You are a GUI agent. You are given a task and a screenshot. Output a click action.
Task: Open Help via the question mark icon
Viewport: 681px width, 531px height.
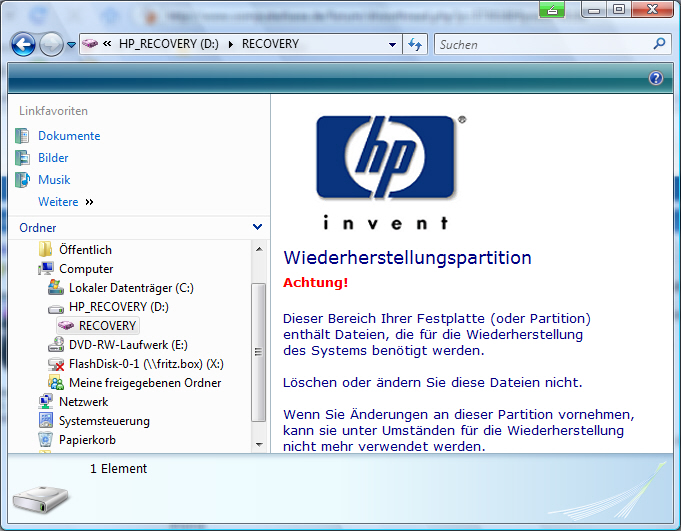pos(656,78)
